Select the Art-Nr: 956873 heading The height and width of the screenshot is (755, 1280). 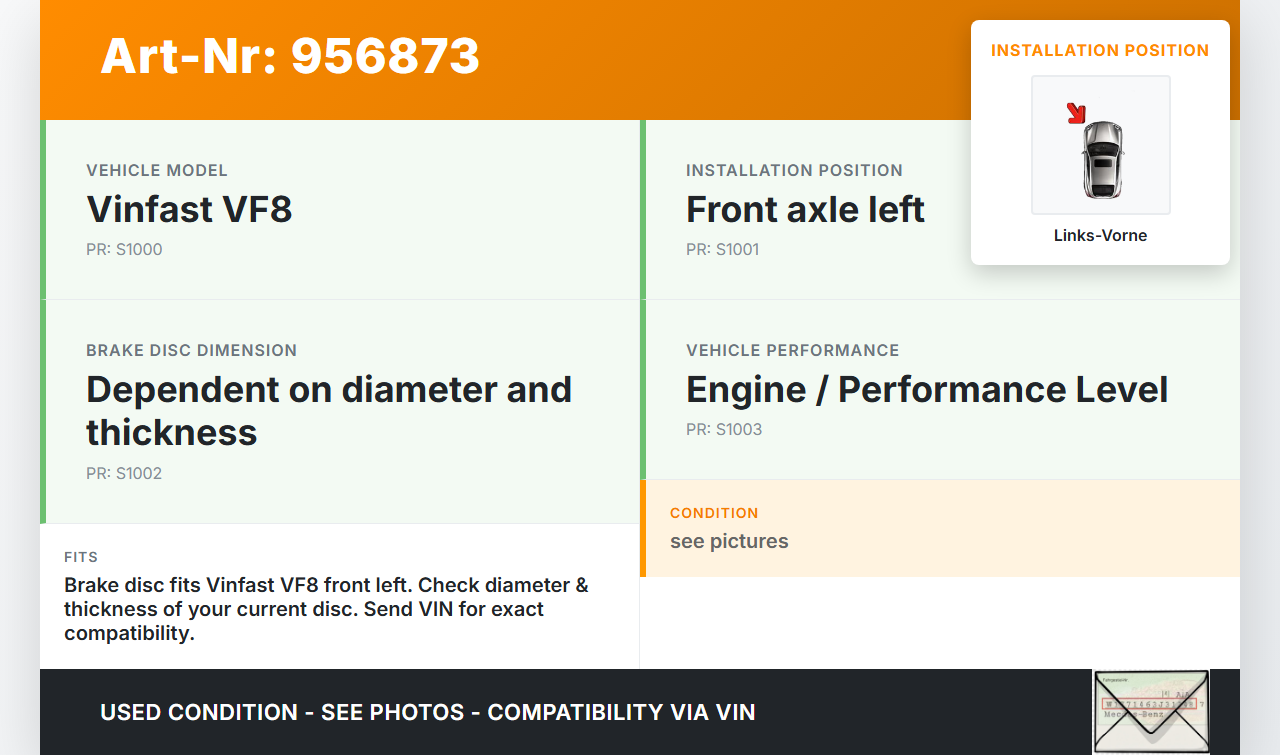[290, 56]
